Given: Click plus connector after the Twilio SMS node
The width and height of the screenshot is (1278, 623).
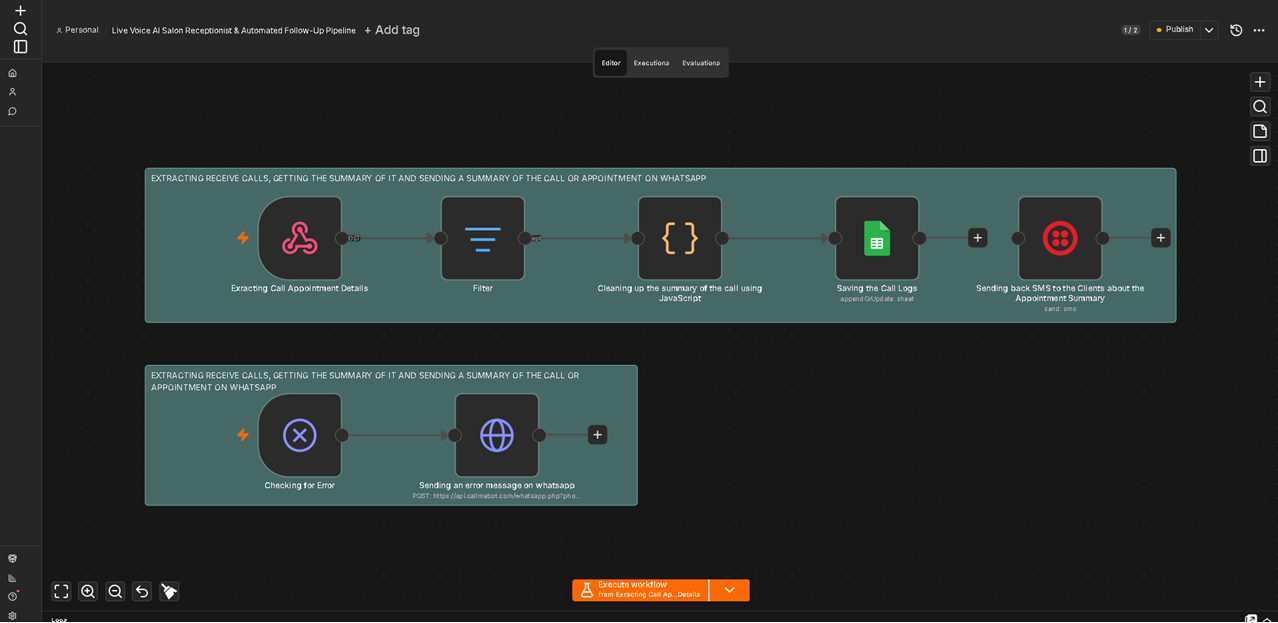Looking at the screenshot, I should point(1160,238).
